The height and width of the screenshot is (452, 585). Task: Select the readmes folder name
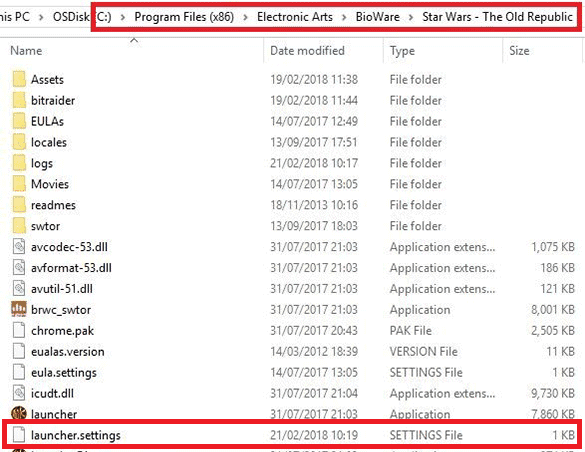(x=53, y=205)
